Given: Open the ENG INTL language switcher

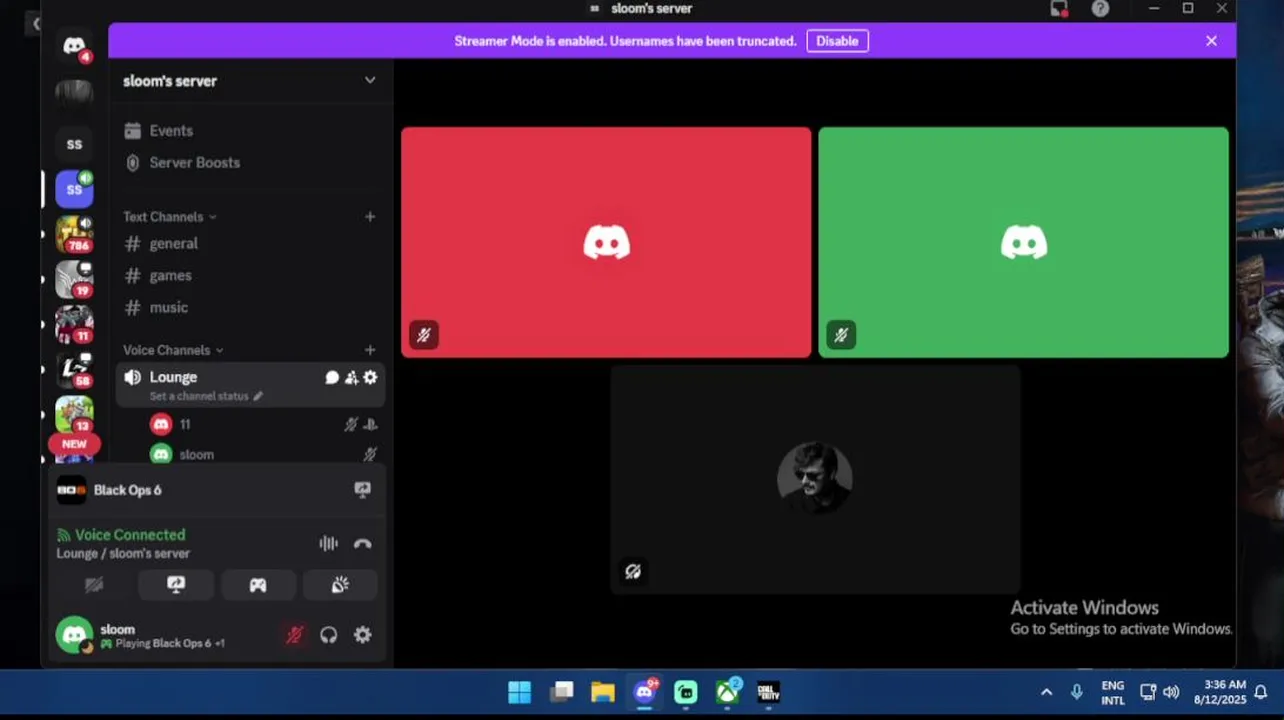Looking at the screenshot, I should 1112,692.
